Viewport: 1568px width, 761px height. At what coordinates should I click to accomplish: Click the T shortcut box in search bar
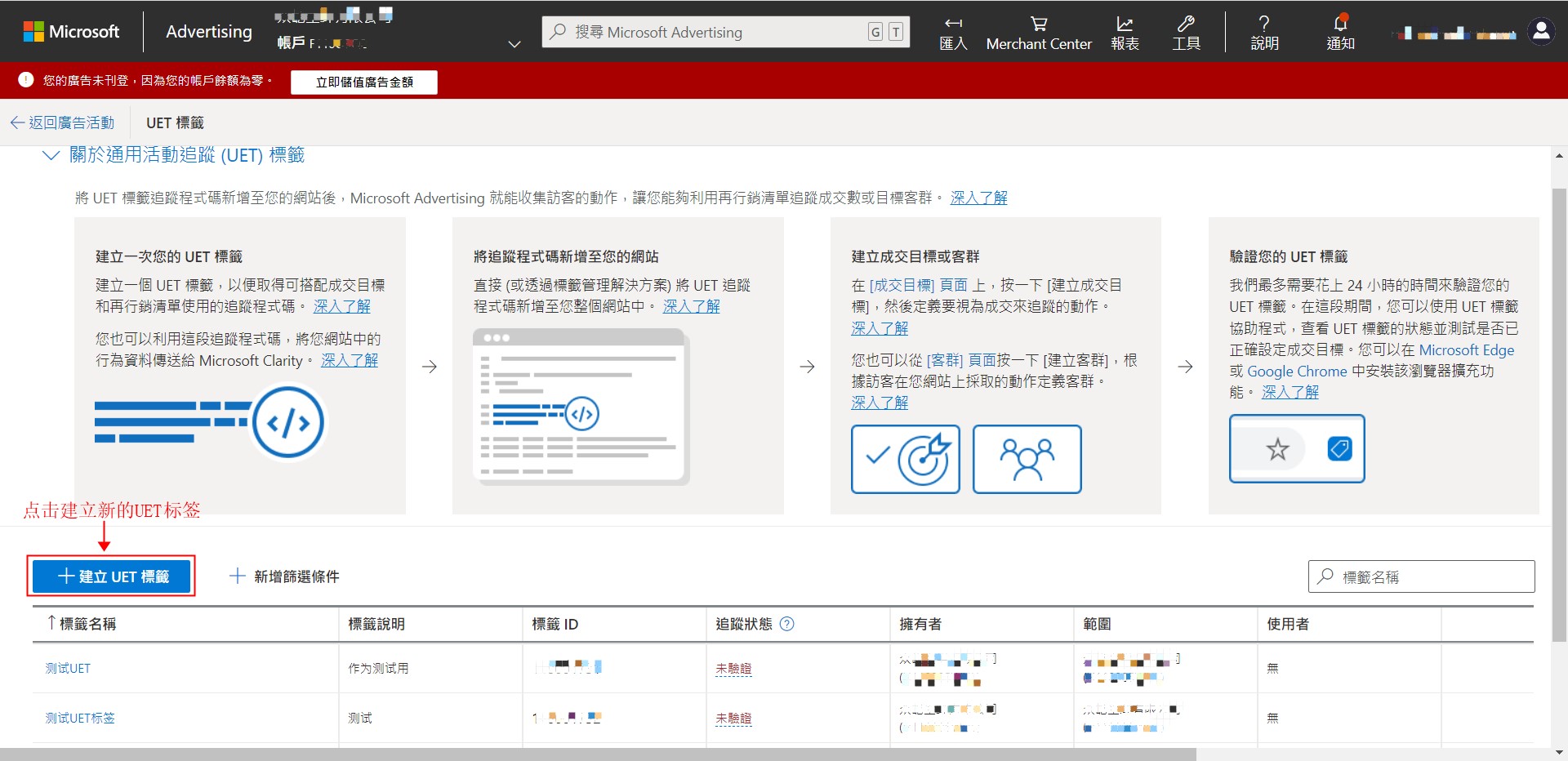tap(896, 32)
